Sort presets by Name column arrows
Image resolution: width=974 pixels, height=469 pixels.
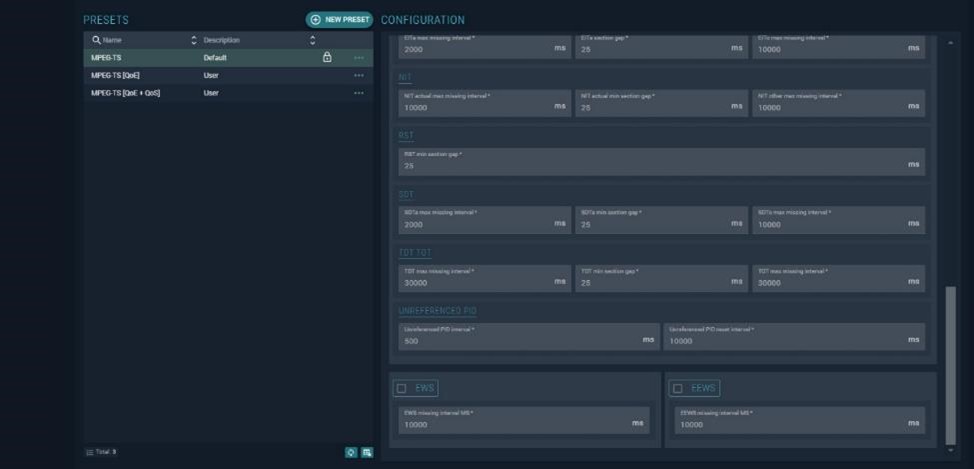194,40
